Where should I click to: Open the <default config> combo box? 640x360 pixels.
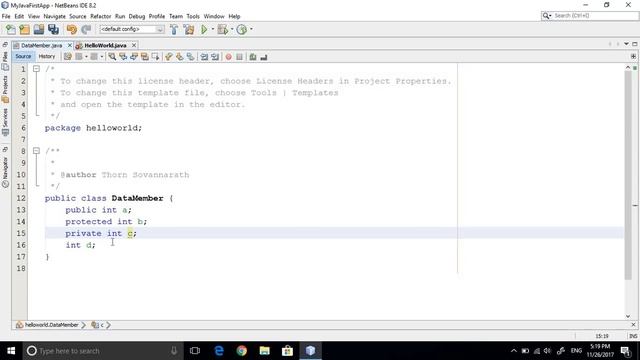click(132, 29)
